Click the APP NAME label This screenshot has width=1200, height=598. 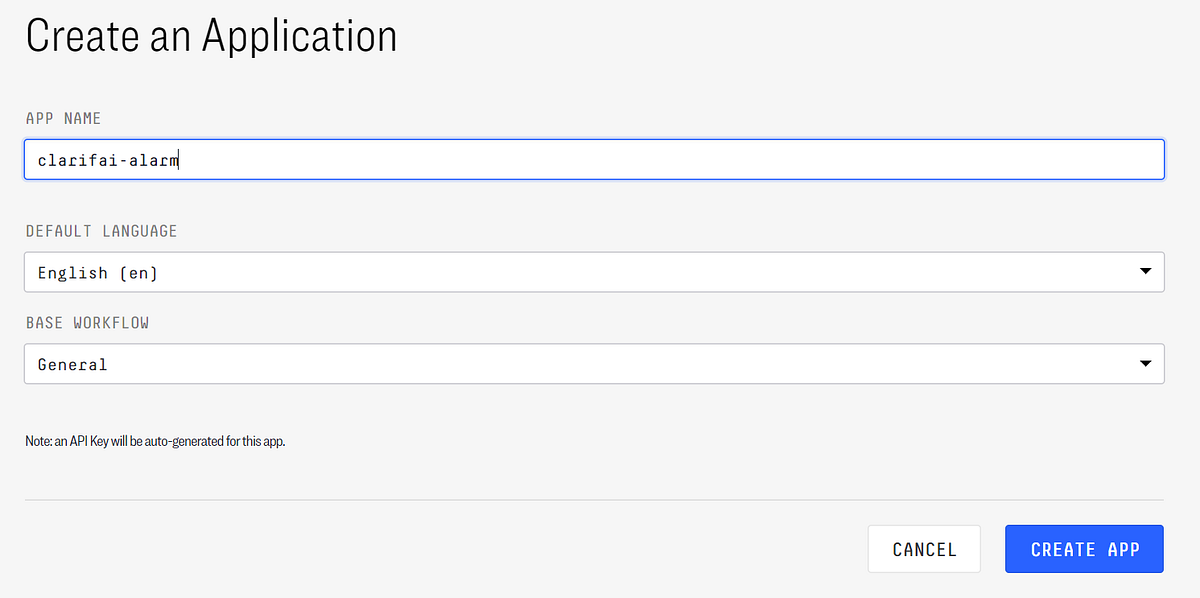point(64,119)
